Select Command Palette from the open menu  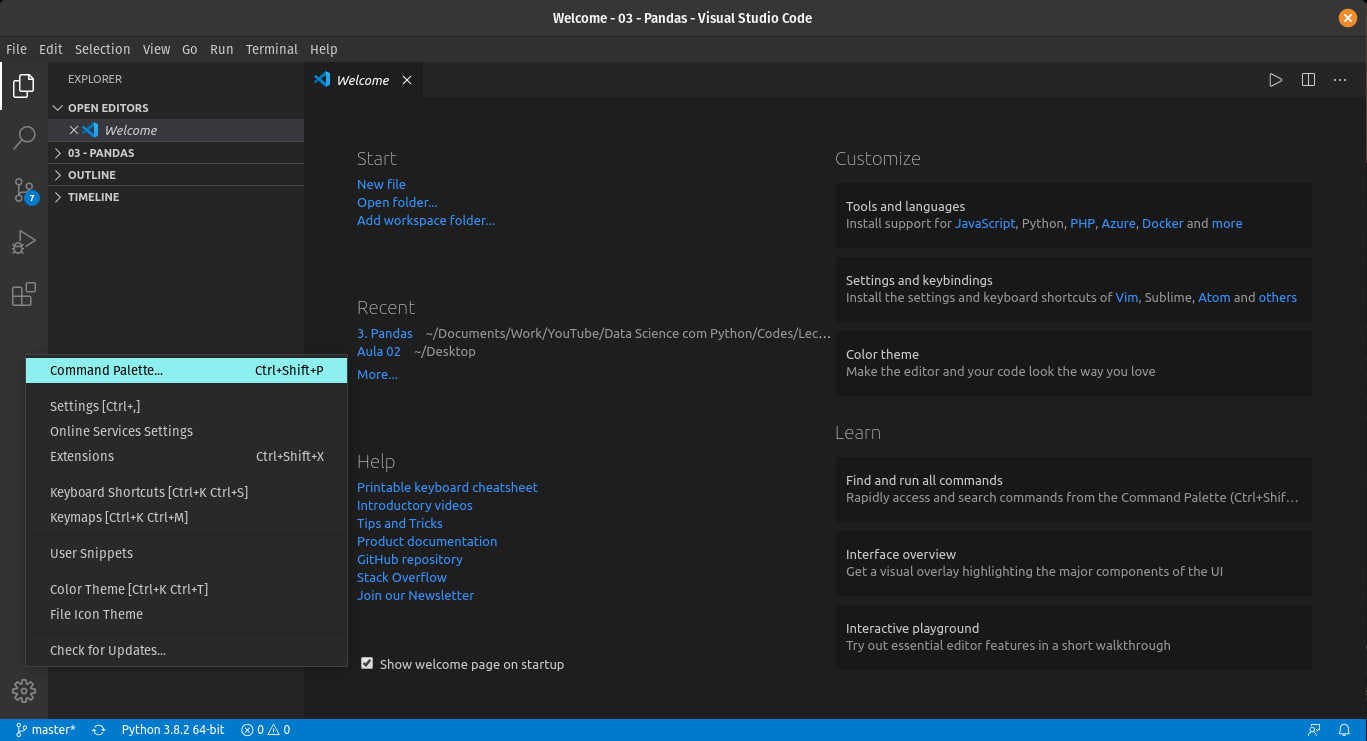(106, 370)
